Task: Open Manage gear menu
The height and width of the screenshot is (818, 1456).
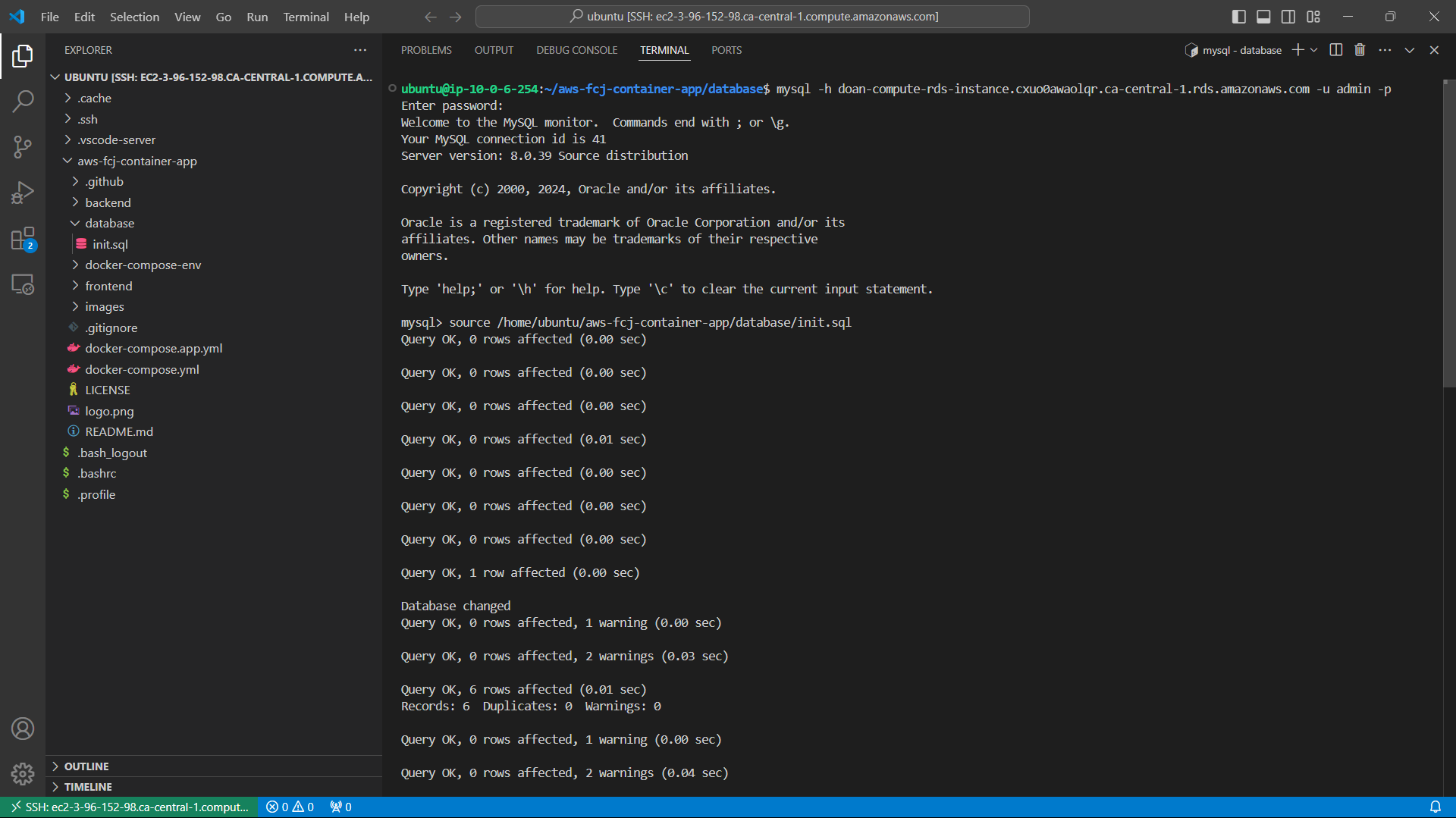Action: (23, 773)
